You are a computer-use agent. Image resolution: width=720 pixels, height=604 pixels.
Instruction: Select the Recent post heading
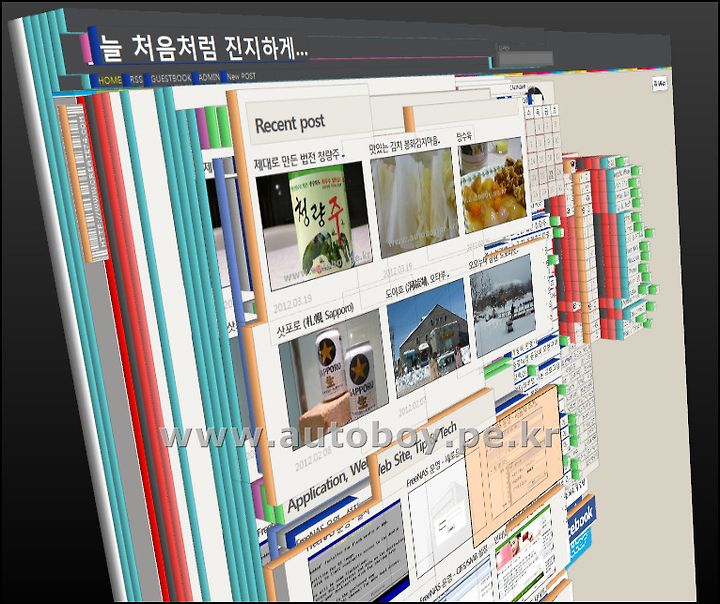(x=290, y=124)
